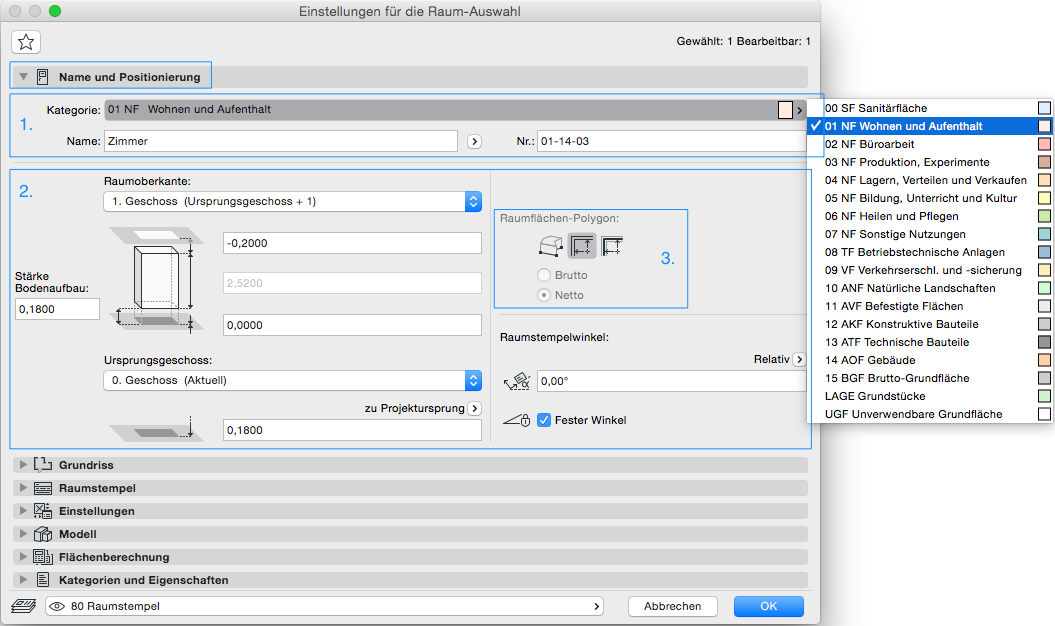Image resolution: width=1055 pixels, height=626 pixels.
Task: Select the middle Raumflächen-Polygon method icon
Action: (581, 245)
